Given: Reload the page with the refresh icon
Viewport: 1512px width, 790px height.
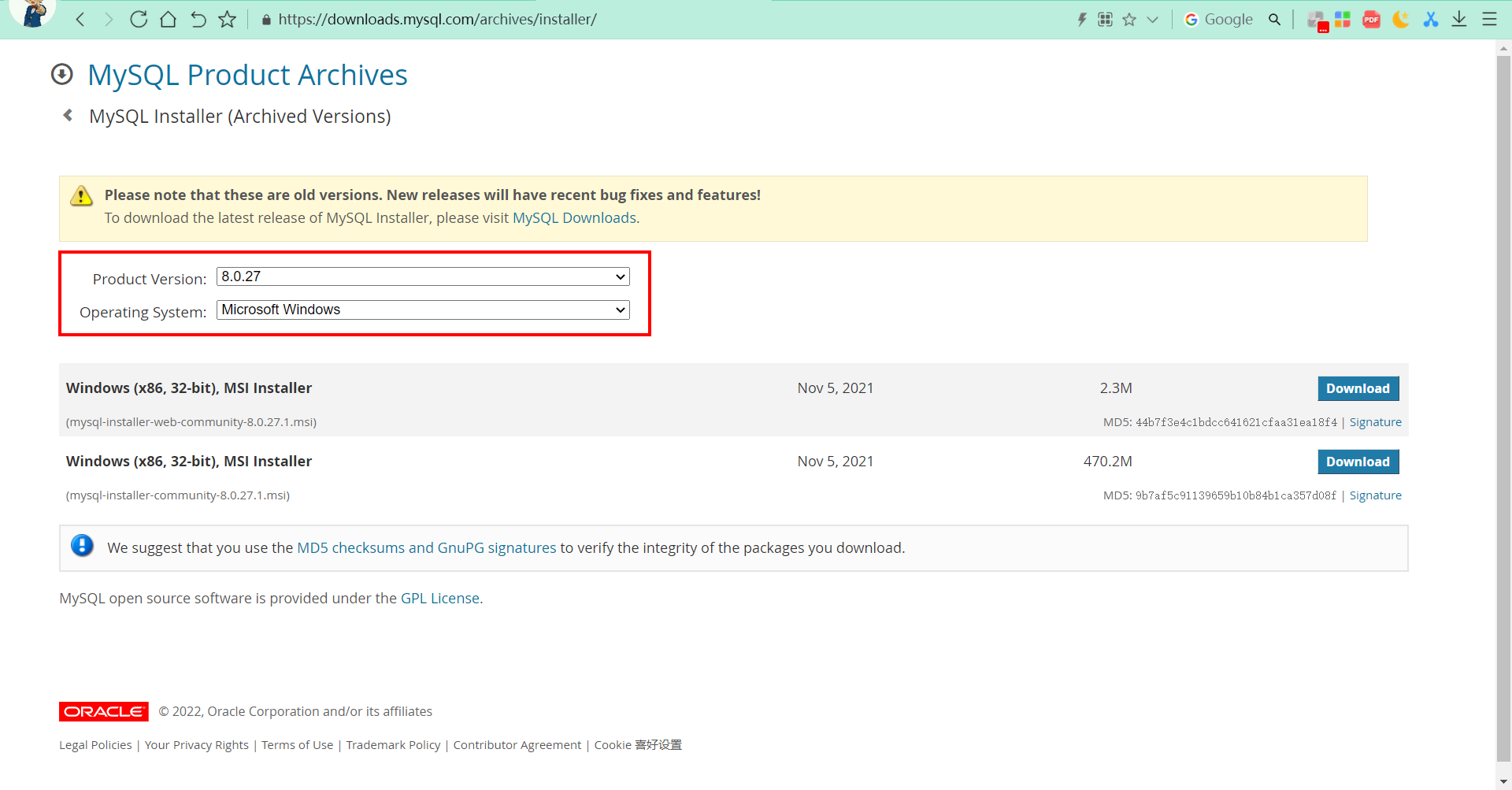Looking at the screenshot, I should click(139, 20).
